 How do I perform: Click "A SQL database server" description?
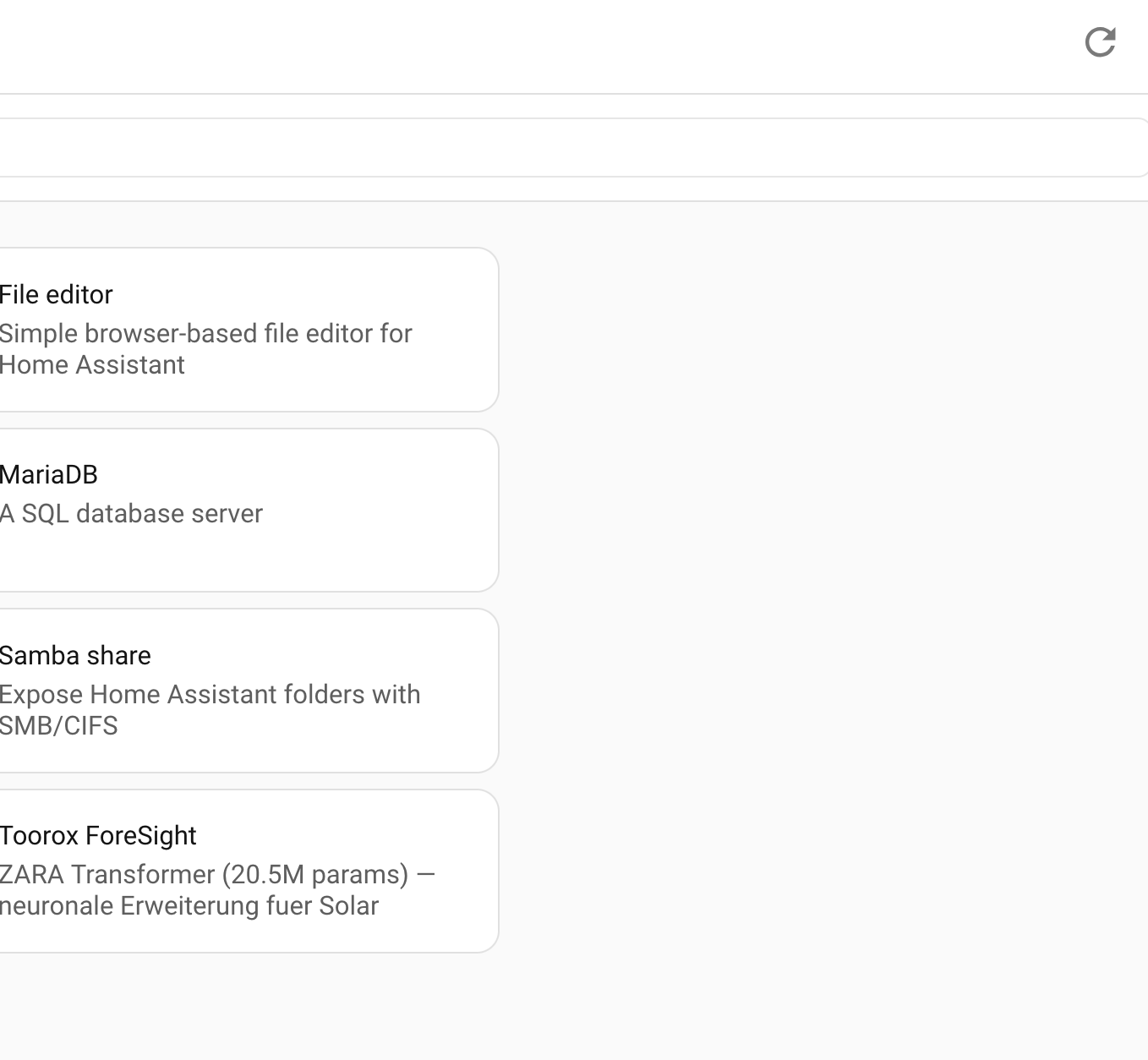pyautogui.click(x=132, y=514)
